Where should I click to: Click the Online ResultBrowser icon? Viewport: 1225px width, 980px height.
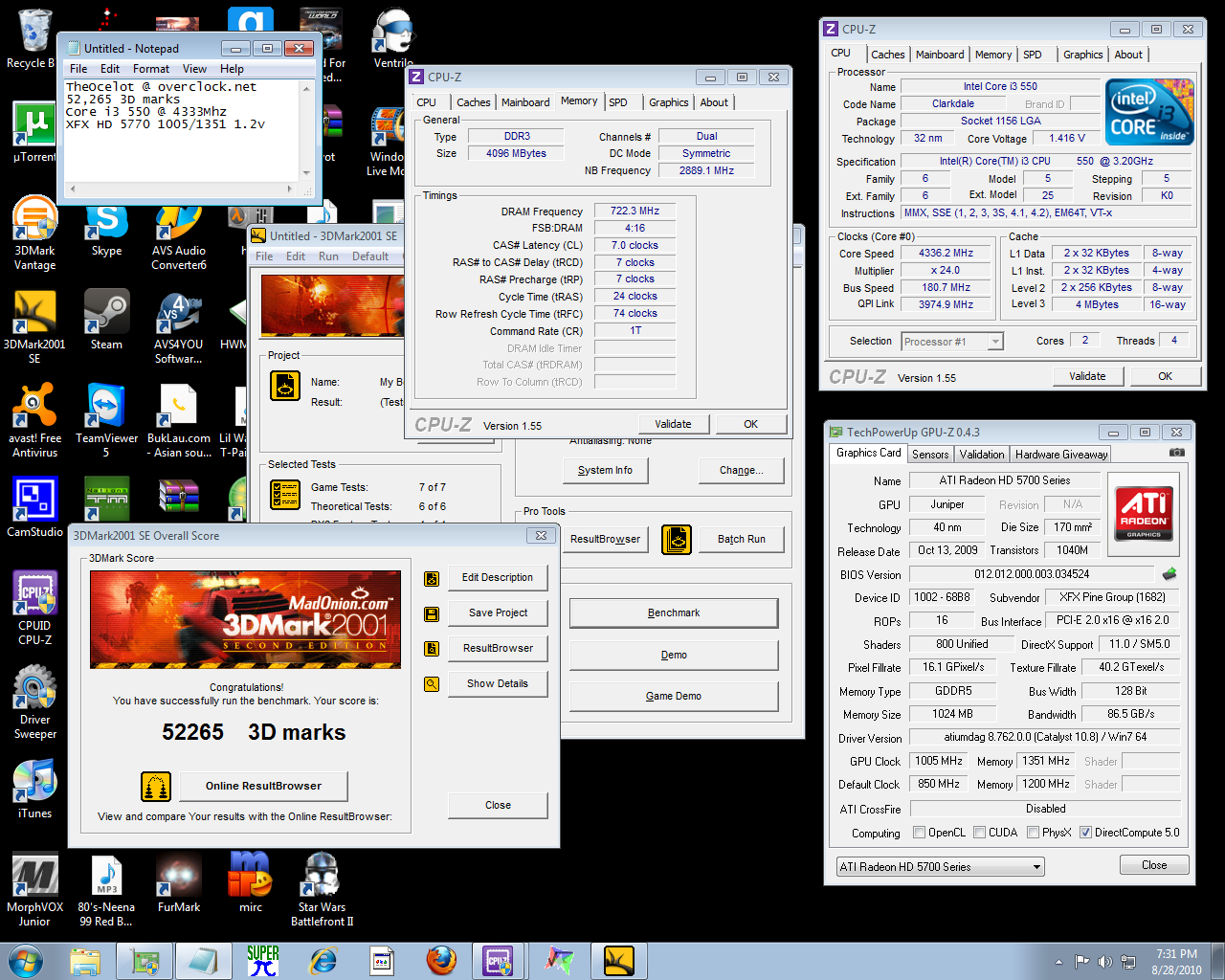156,787
